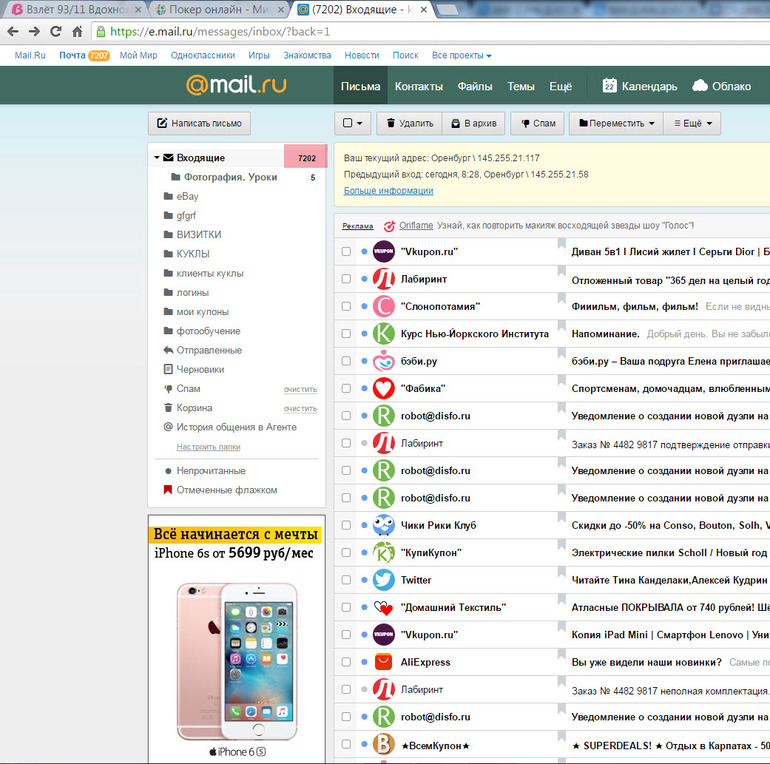Open the Спам folder

tap(188, 388)
